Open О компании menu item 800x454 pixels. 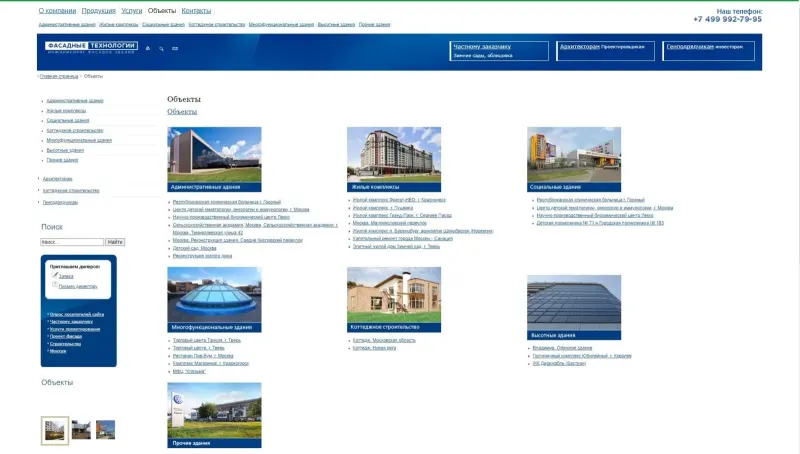click(57, 11)
